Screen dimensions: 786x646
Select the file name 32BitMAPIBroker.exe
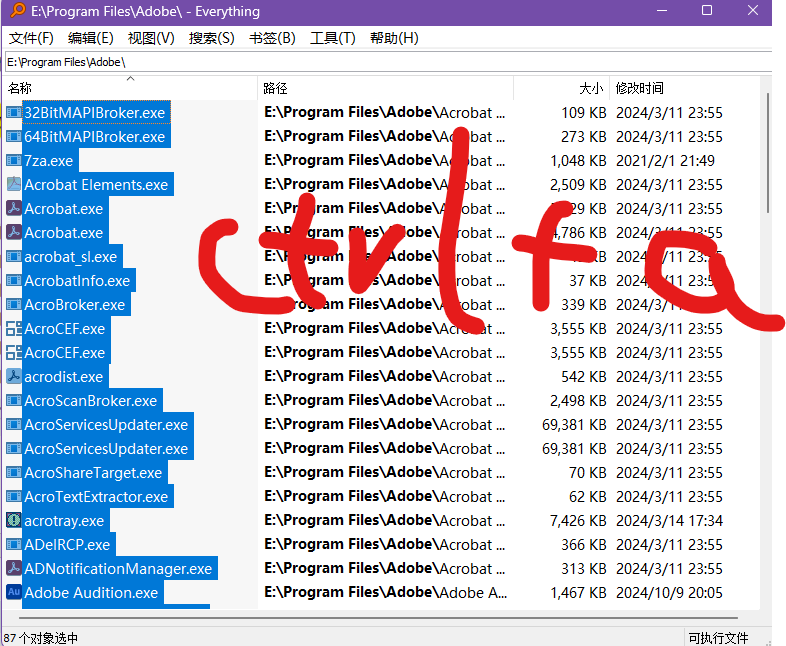coord(94,112)
